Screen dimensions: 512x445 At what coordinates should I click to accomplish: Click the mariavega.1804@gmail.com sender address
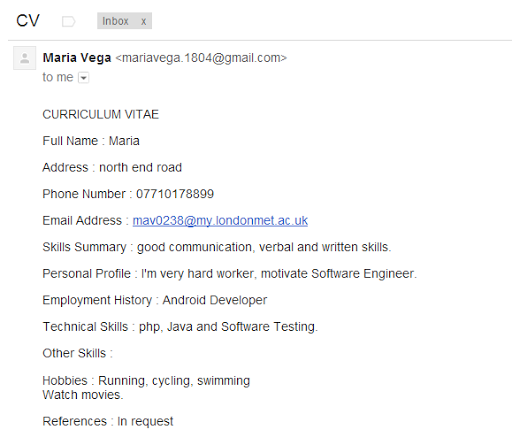201,58
